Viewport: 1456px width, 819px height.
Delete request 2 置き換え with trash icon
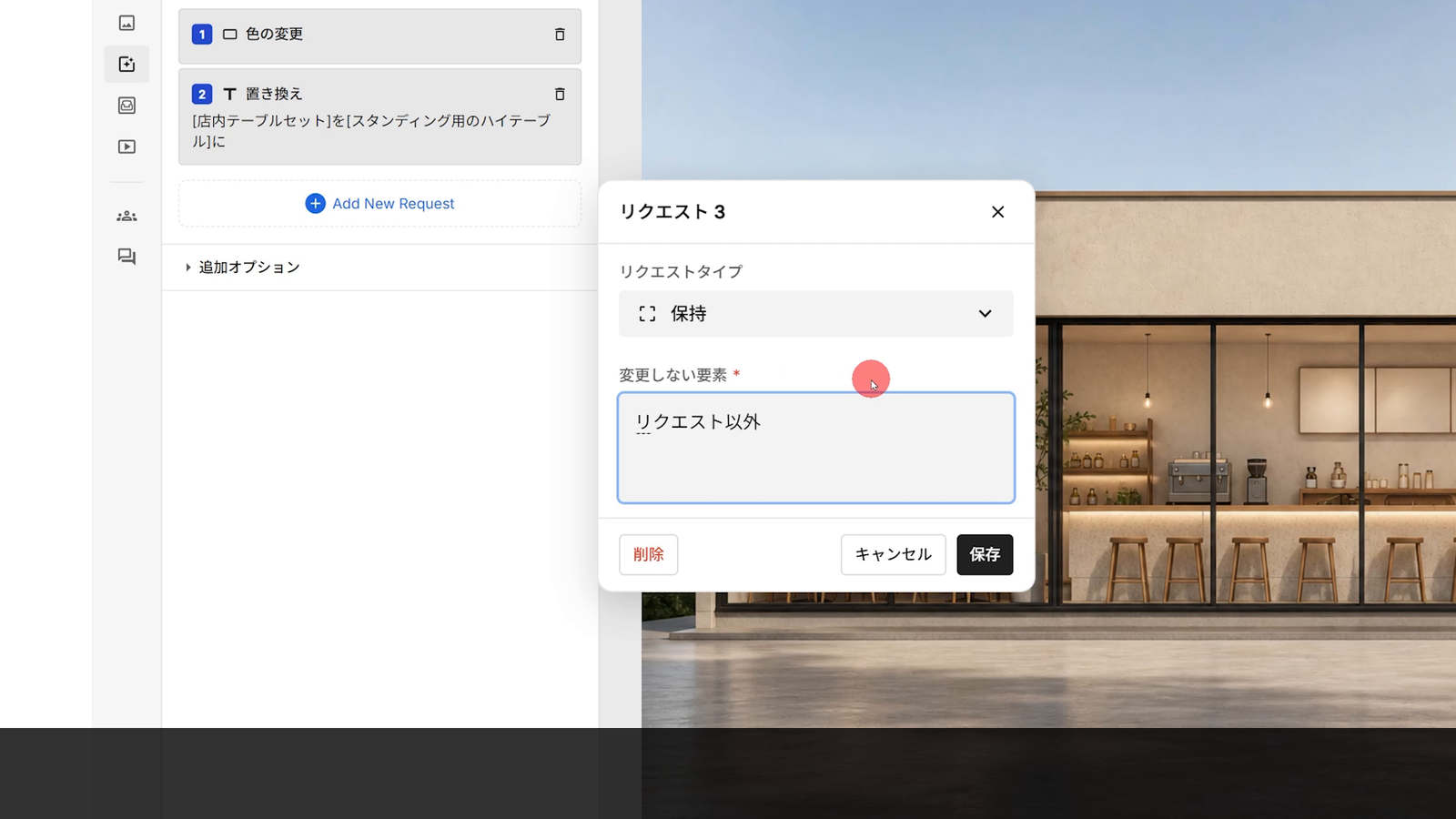(560, 94)
